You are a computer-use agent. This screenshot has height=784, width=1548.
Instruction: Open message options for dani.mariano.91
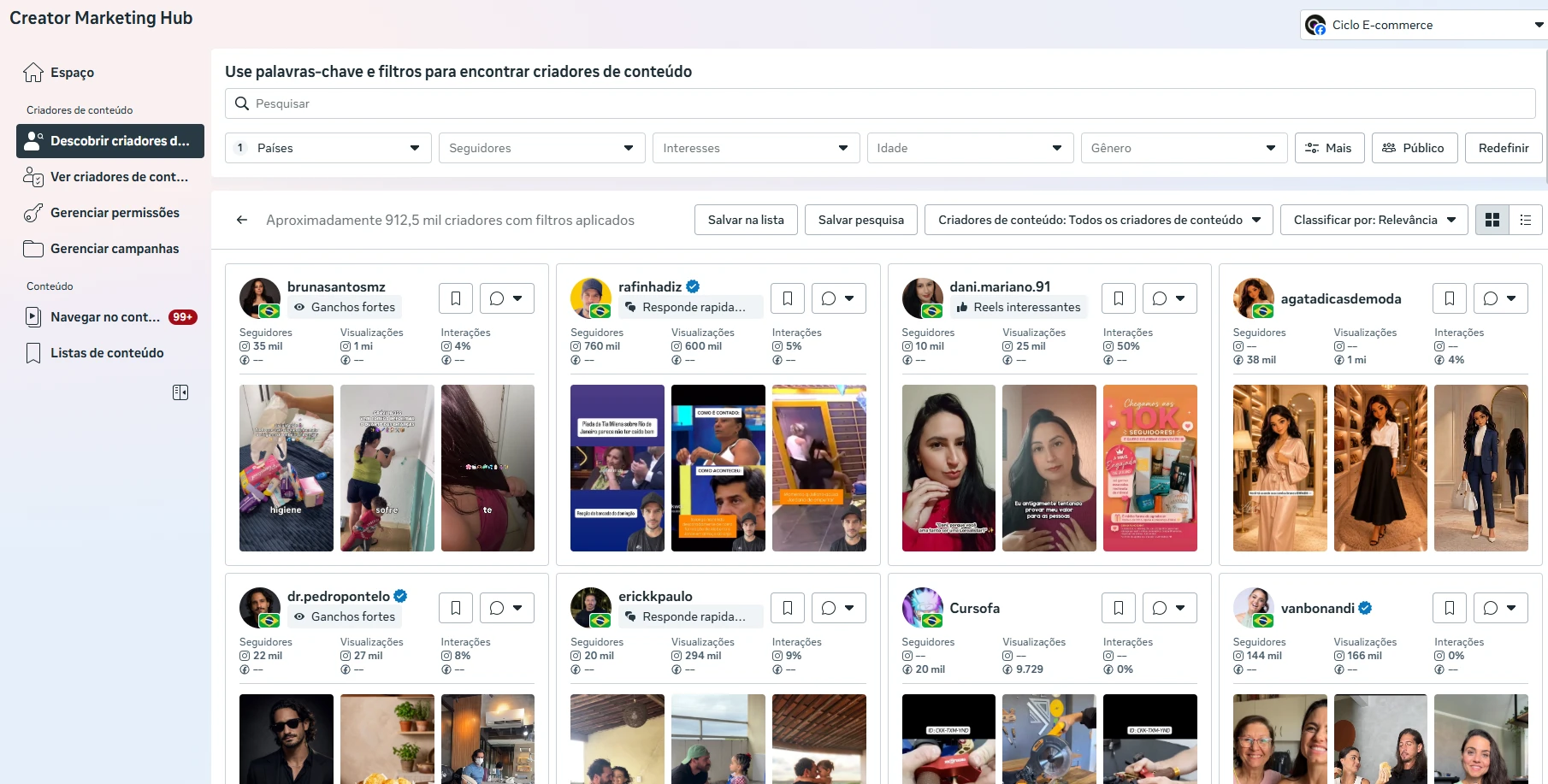coord(1170,298)
